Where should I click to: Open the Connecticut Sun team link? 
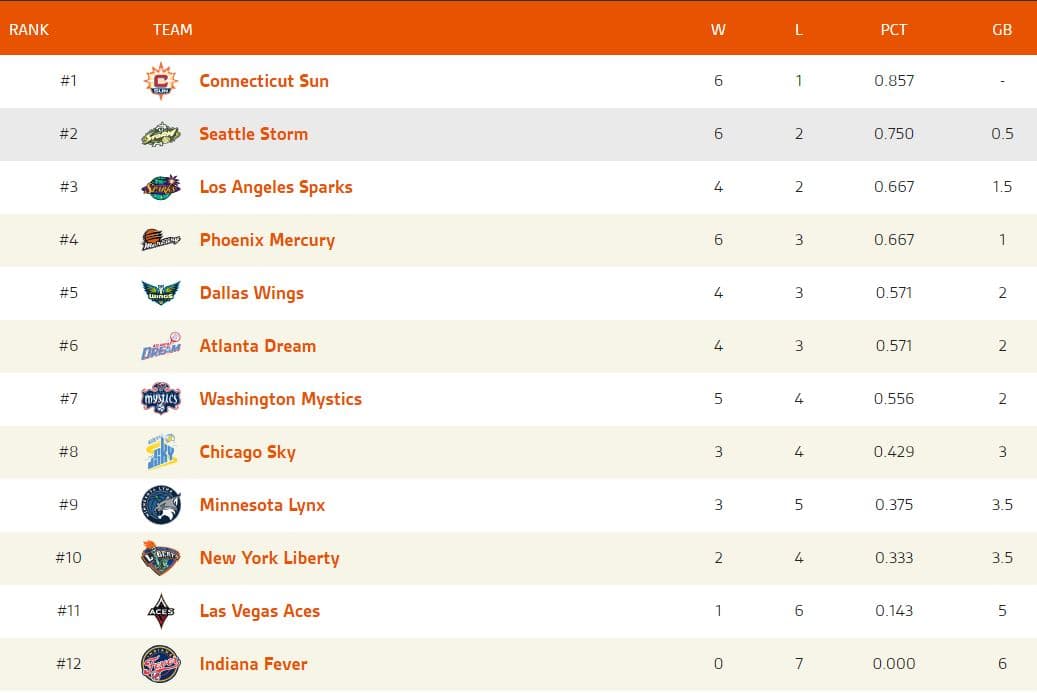[x=264, y=81]
